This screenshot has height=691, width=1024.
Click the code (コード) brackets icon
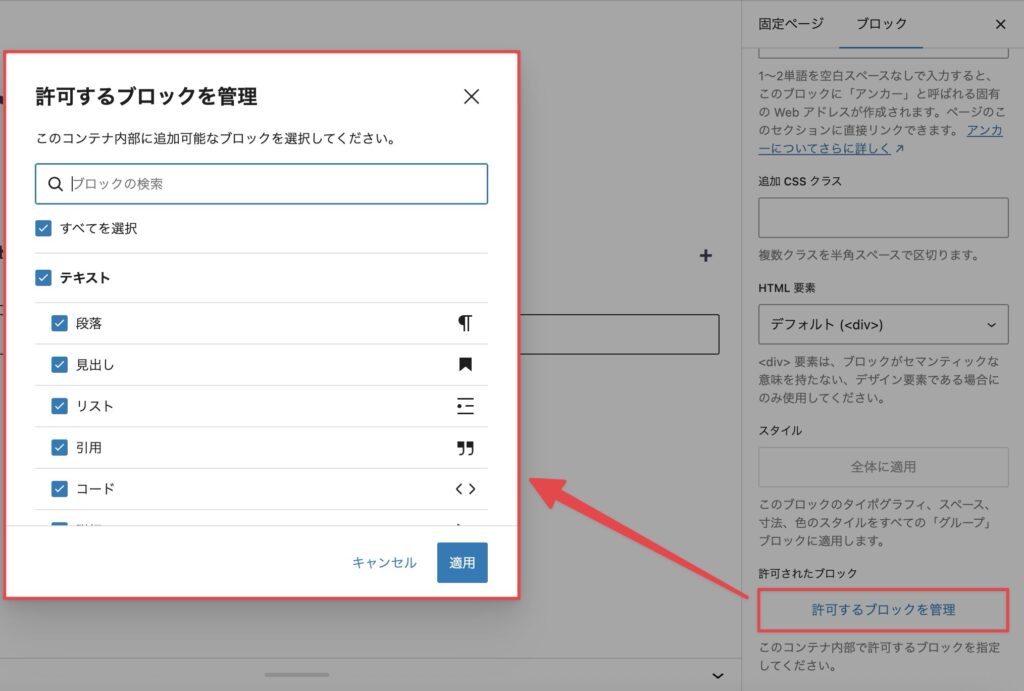click(x=465, y=489)
